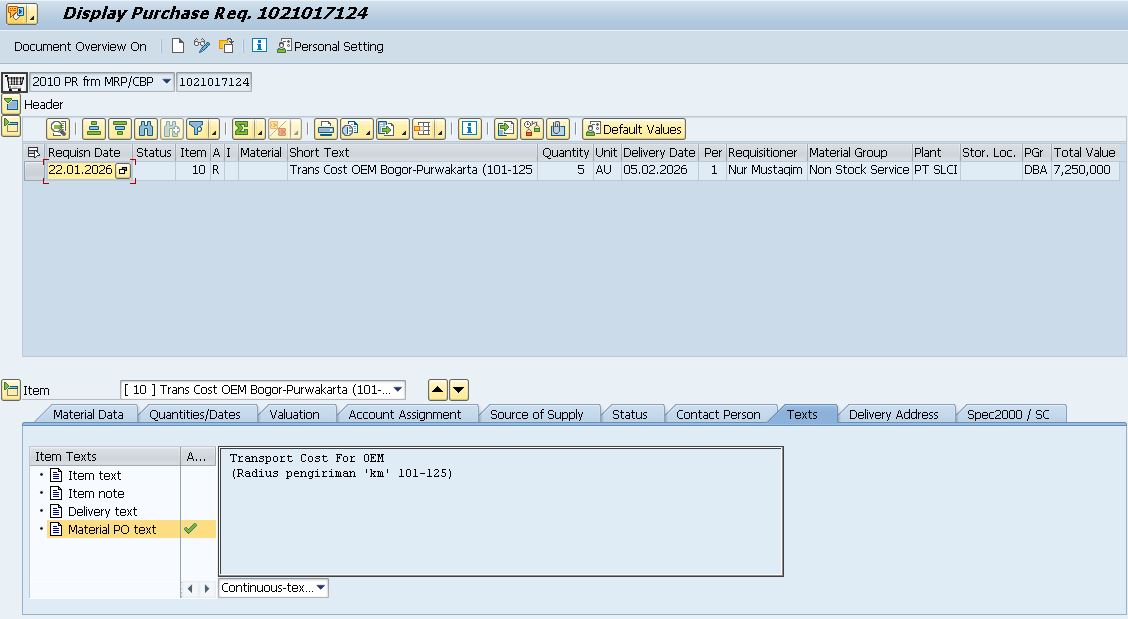Toggle Display/Change mode glasses-pencil icon

coord(202,46)
